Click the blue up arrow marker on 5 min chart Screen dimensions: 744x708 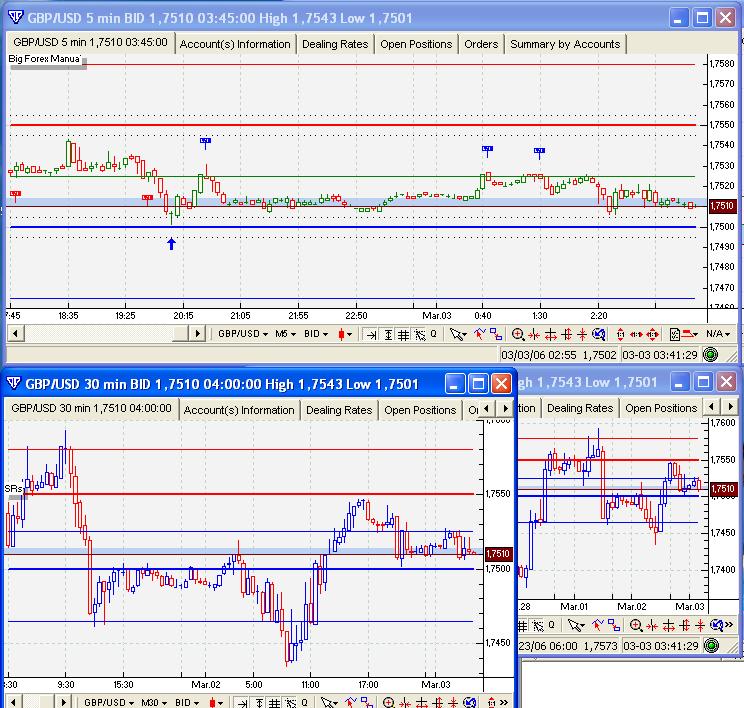[x=171, y=243]
